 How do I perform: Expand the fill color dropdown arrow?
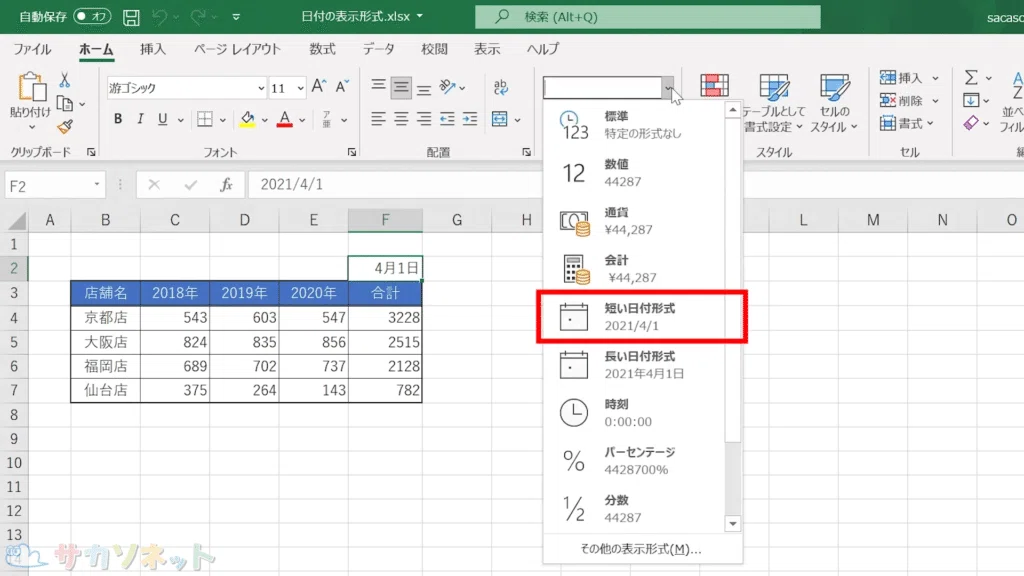[x=264, y=120]
